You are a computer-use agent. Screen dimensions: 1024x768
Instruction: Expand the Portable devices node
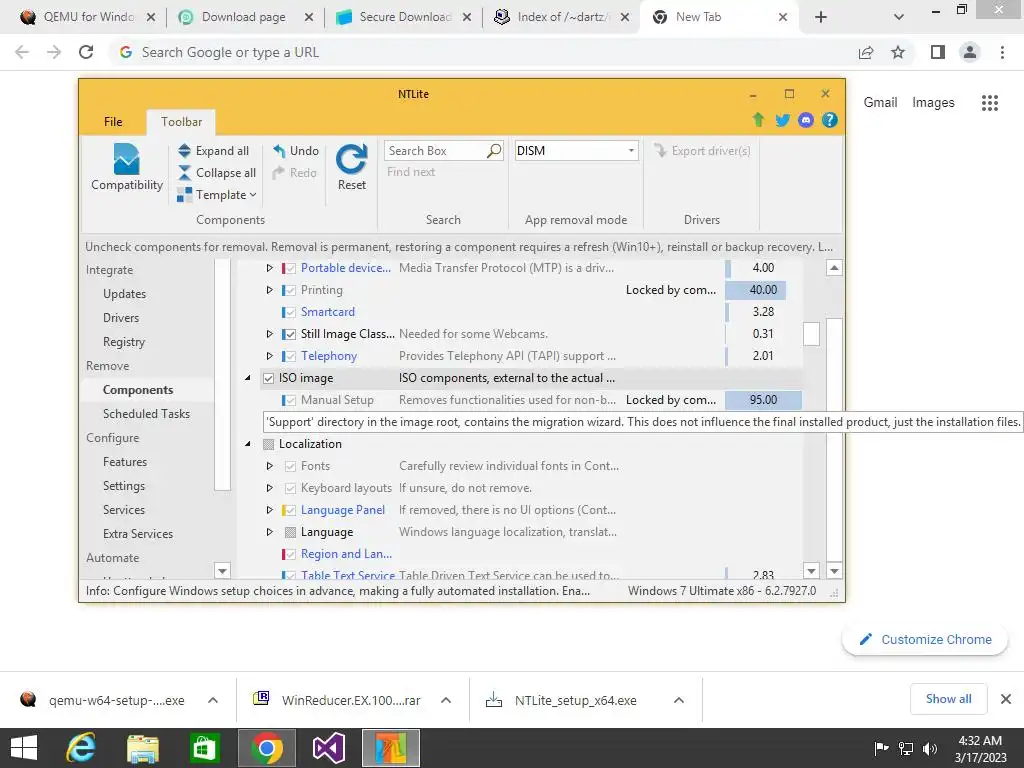(x=269, y=268)
